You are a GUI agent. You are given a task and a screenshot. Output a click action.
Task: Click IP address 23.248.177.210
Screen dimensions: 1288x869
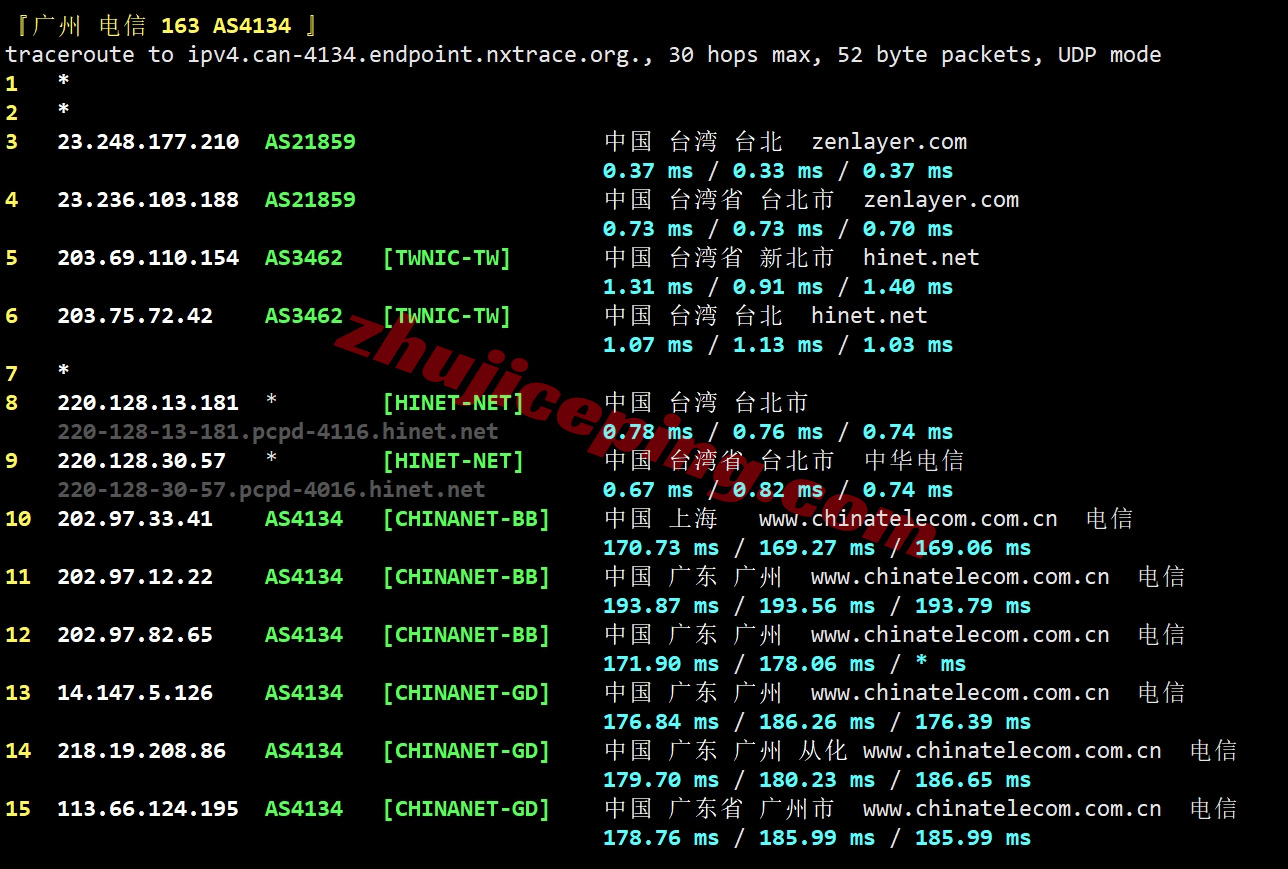[148, 142]
